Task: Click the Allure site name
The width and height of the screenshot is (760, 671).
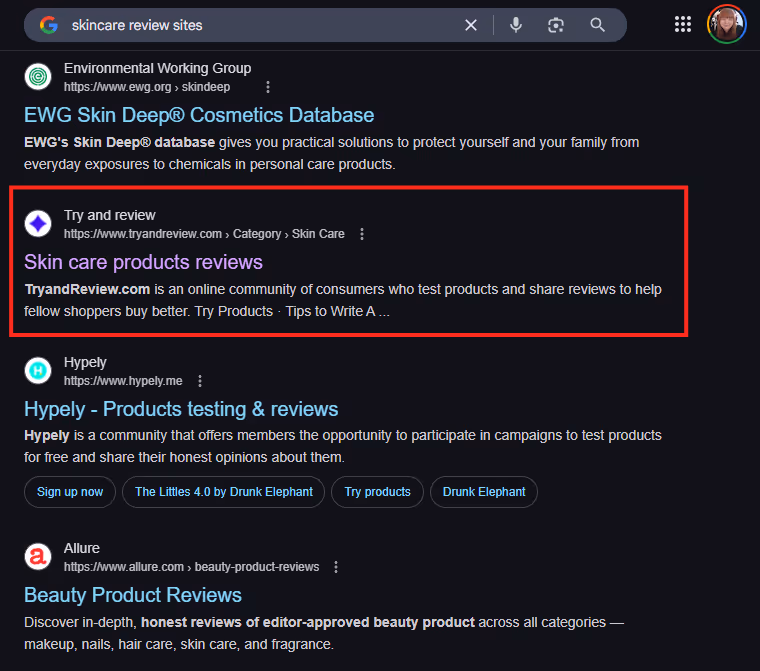Action: tap(81, 548)
